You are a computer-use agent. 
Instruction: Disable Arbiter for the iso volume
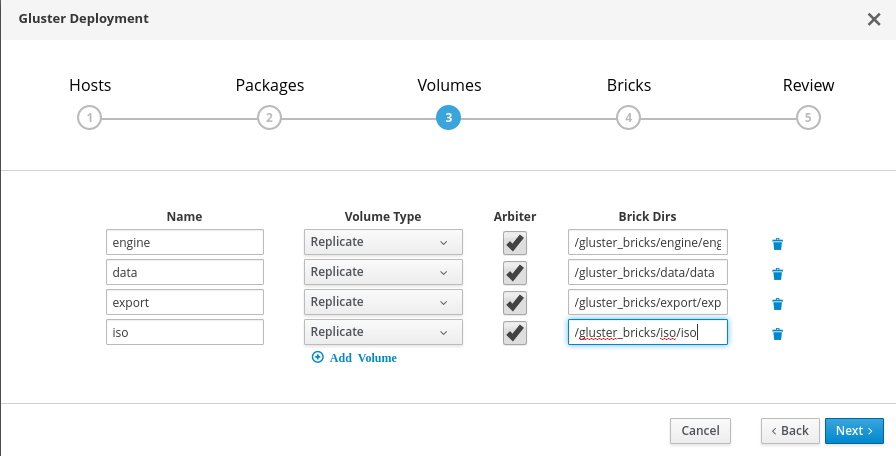click(515, 332)
